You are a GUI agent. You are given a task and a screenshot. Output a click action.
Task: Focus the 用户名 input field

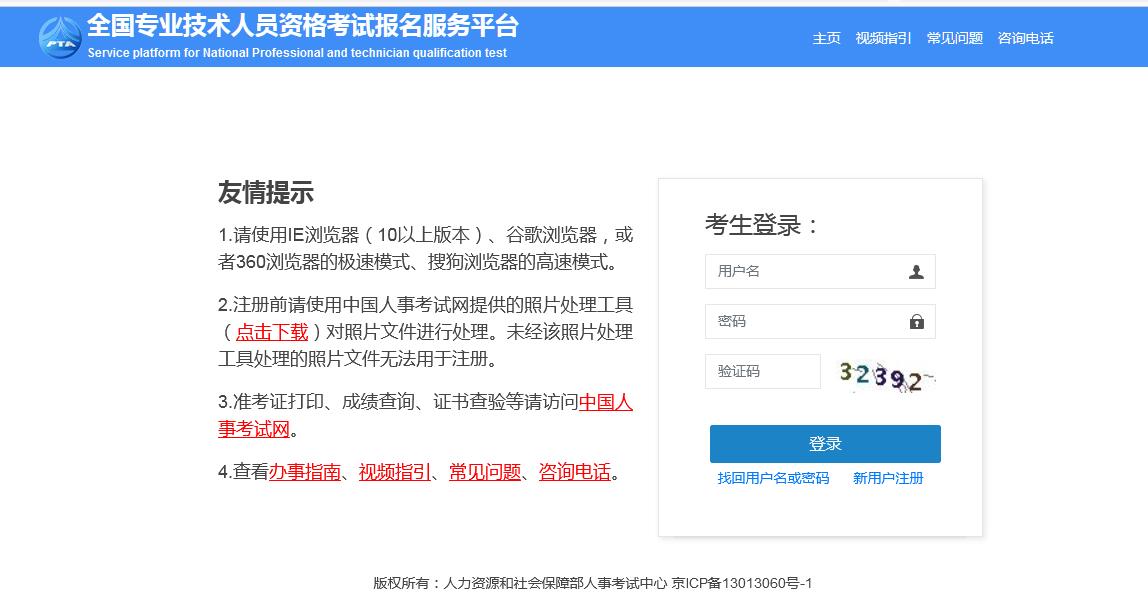click(x=820, y=272)
